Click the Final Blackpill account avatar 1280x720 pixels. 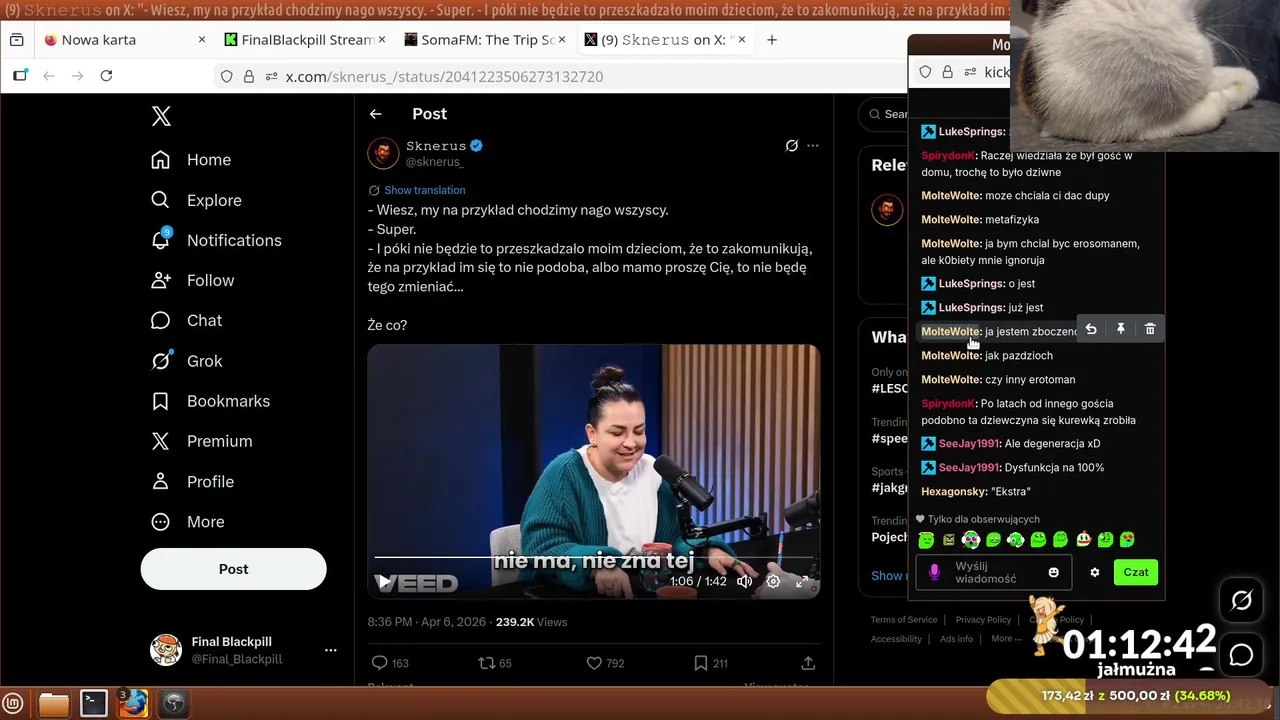coord(166,650)
